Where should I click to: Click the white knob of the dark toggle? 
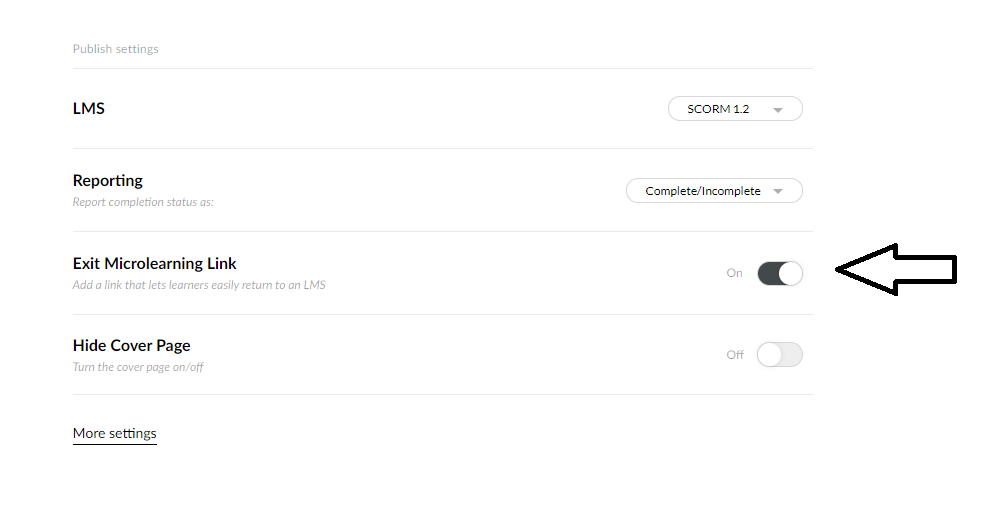pyautogui.click(x=790, y=273)
